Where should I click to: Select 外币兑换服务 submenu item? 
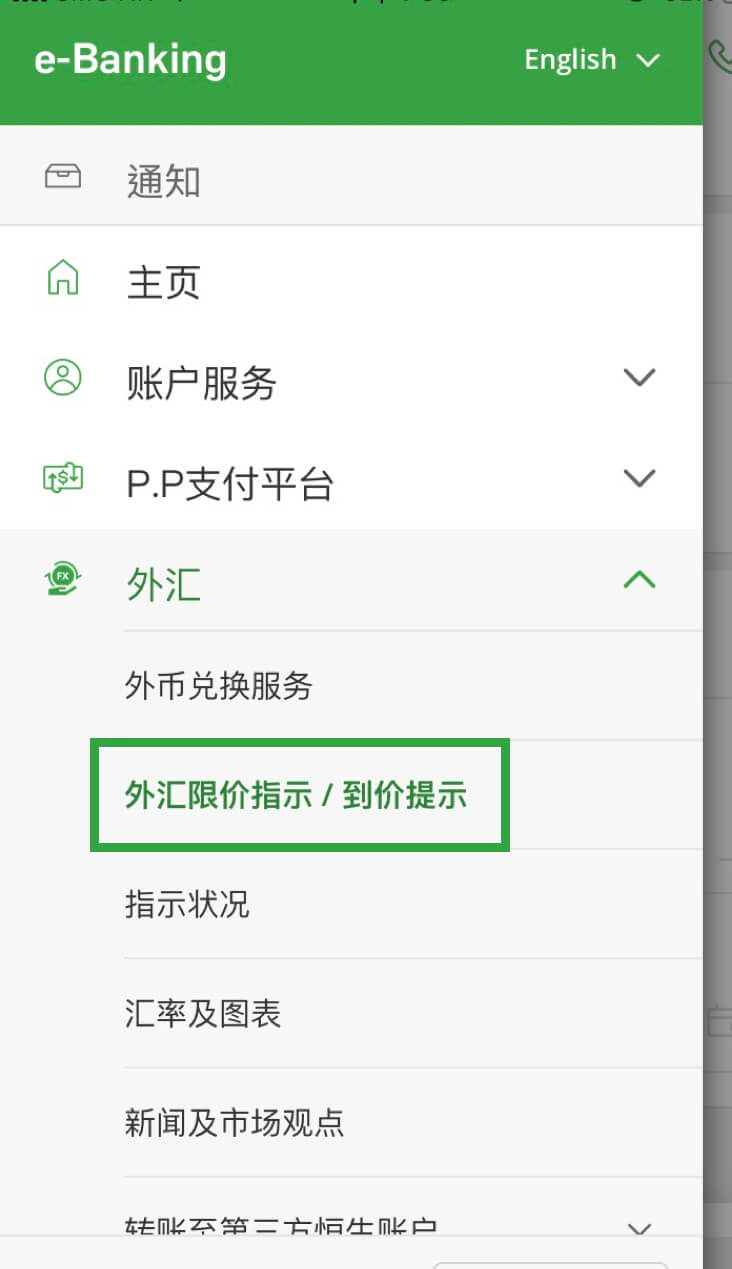click(x=219, y=686)
